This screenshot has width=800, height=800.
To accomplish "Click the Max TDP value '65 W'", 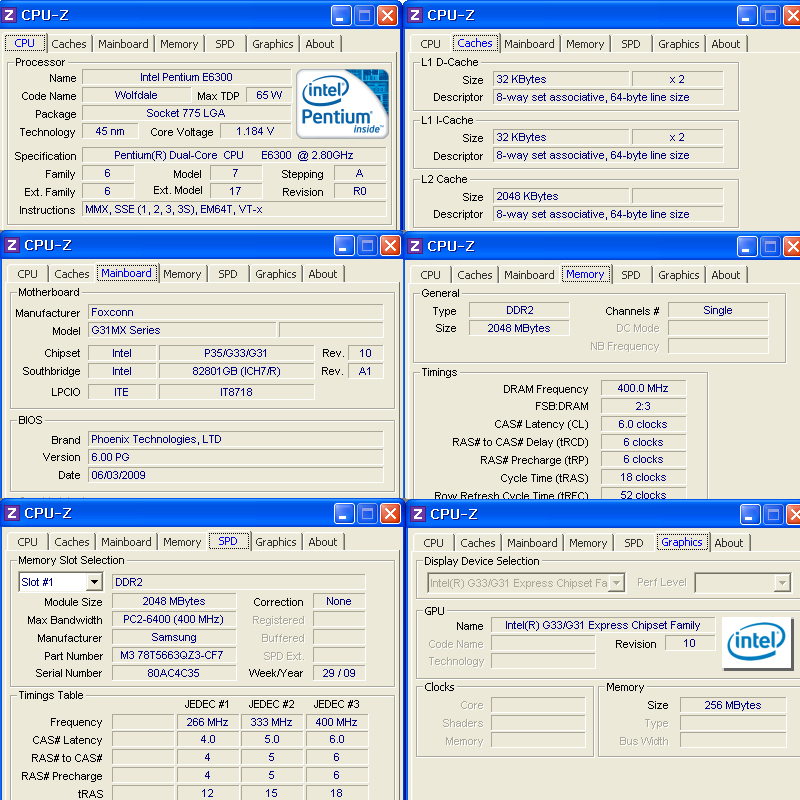I will pos(269,95).
